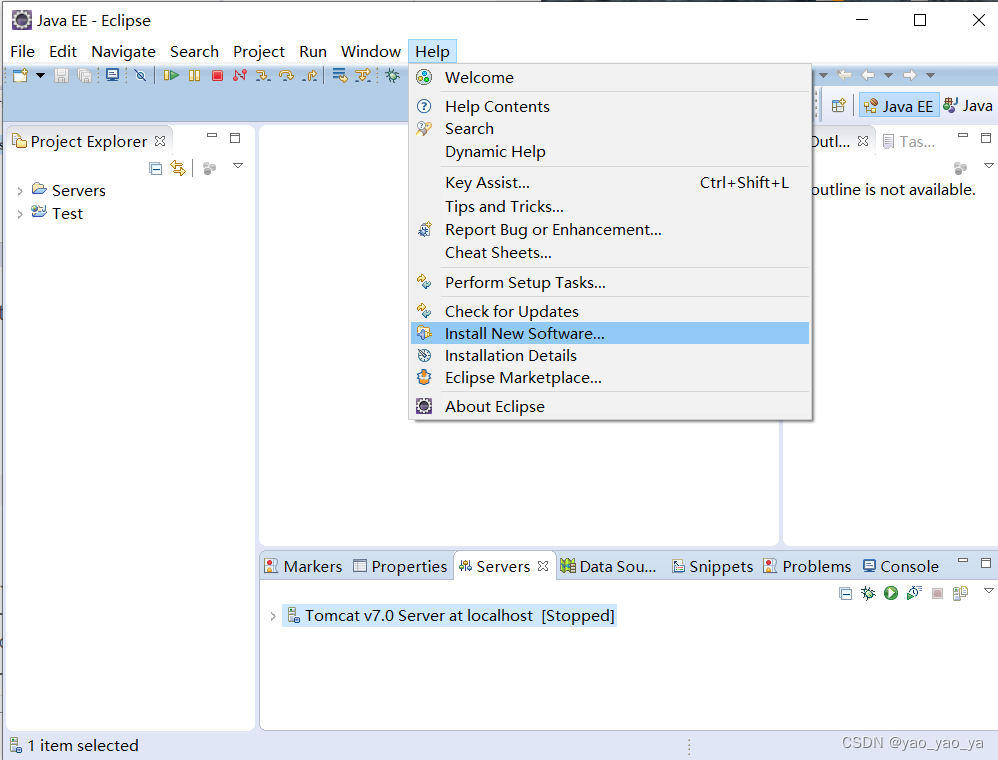Open the New wizard dropdown arrow

pos(40,75)
